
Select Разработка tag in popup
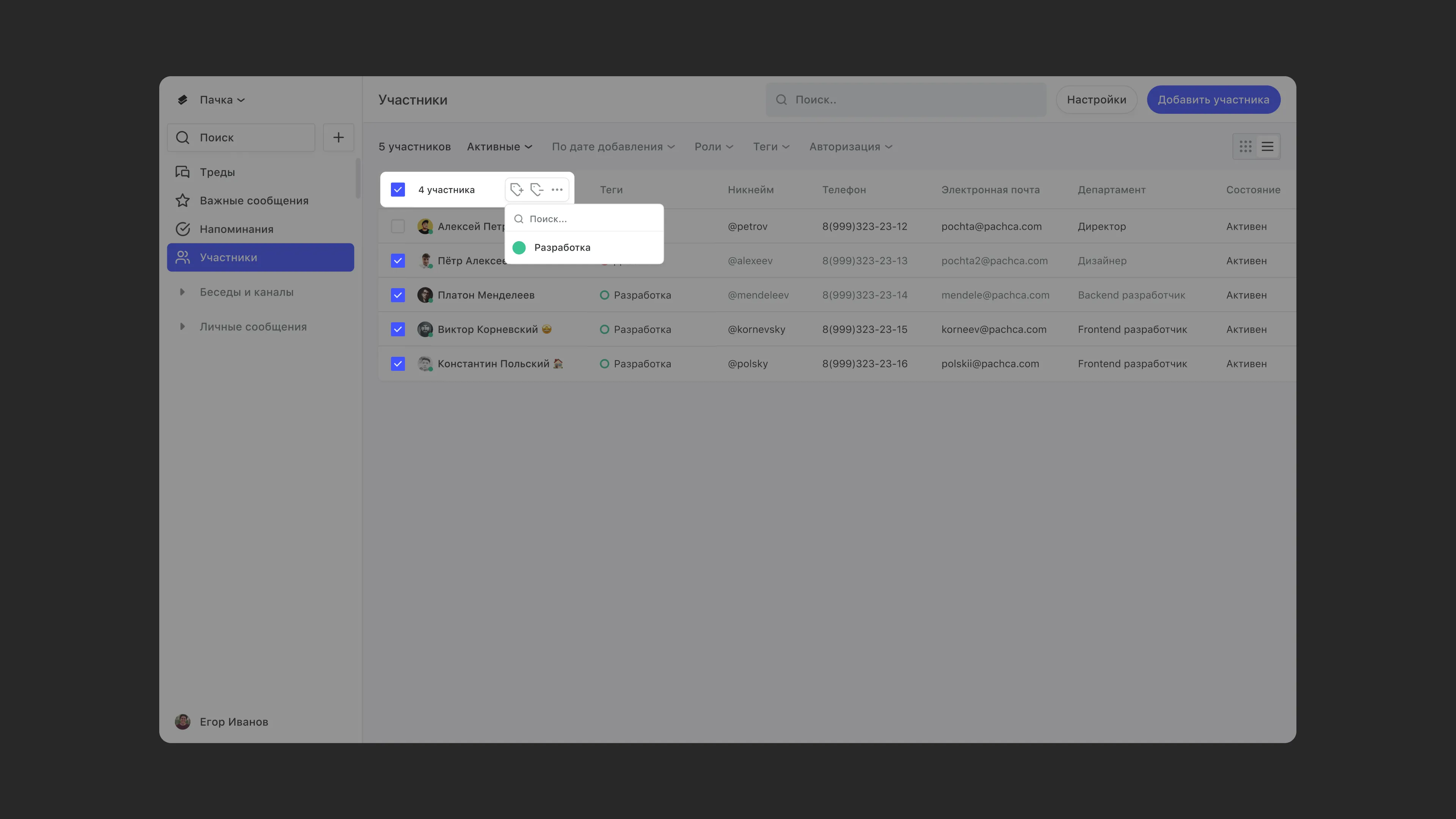[562, 248]
